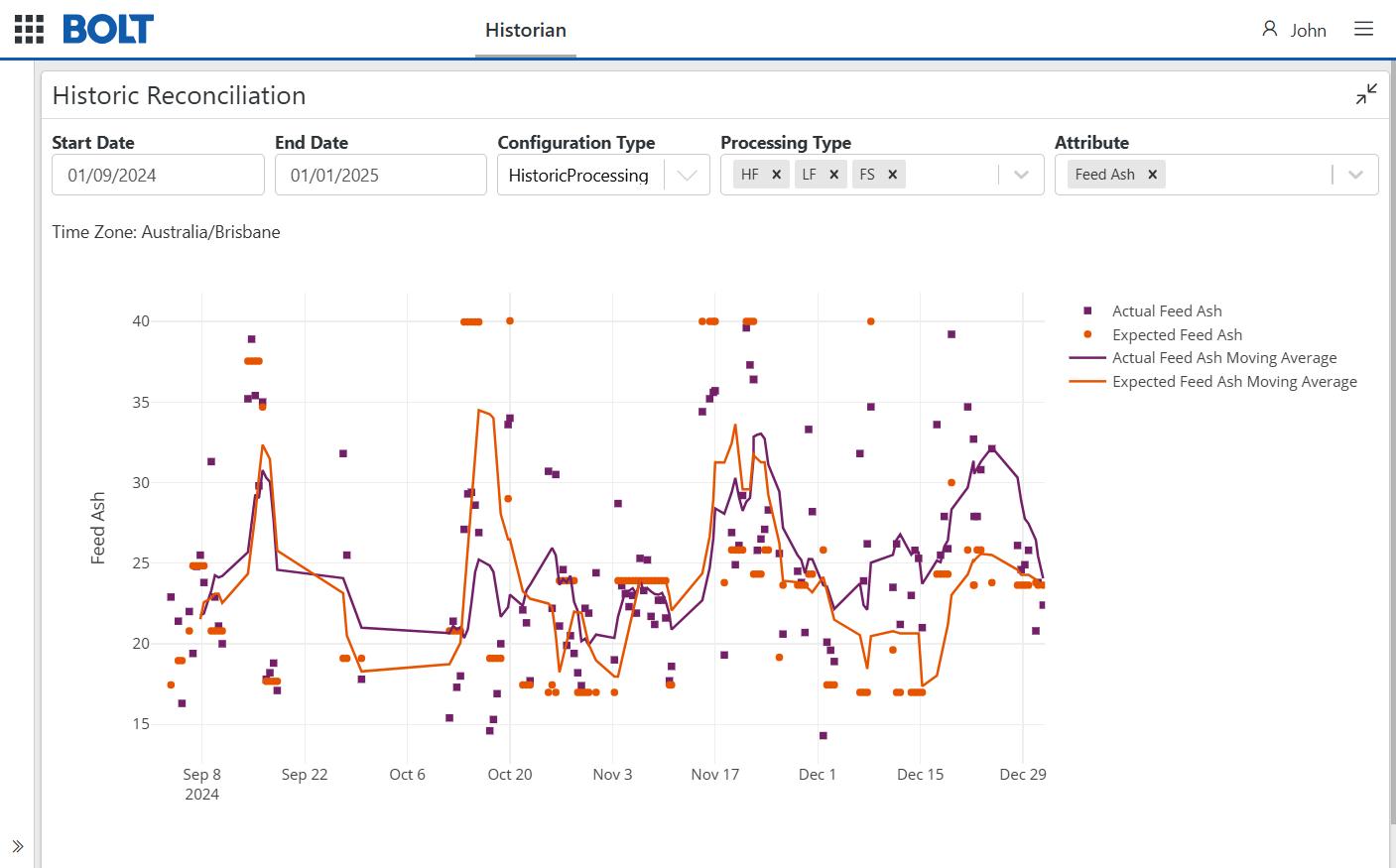This screenshot has height=868, width=1396.
Task: Collapse the Historic Reconciliation panel
Action: click(1366, 94)
